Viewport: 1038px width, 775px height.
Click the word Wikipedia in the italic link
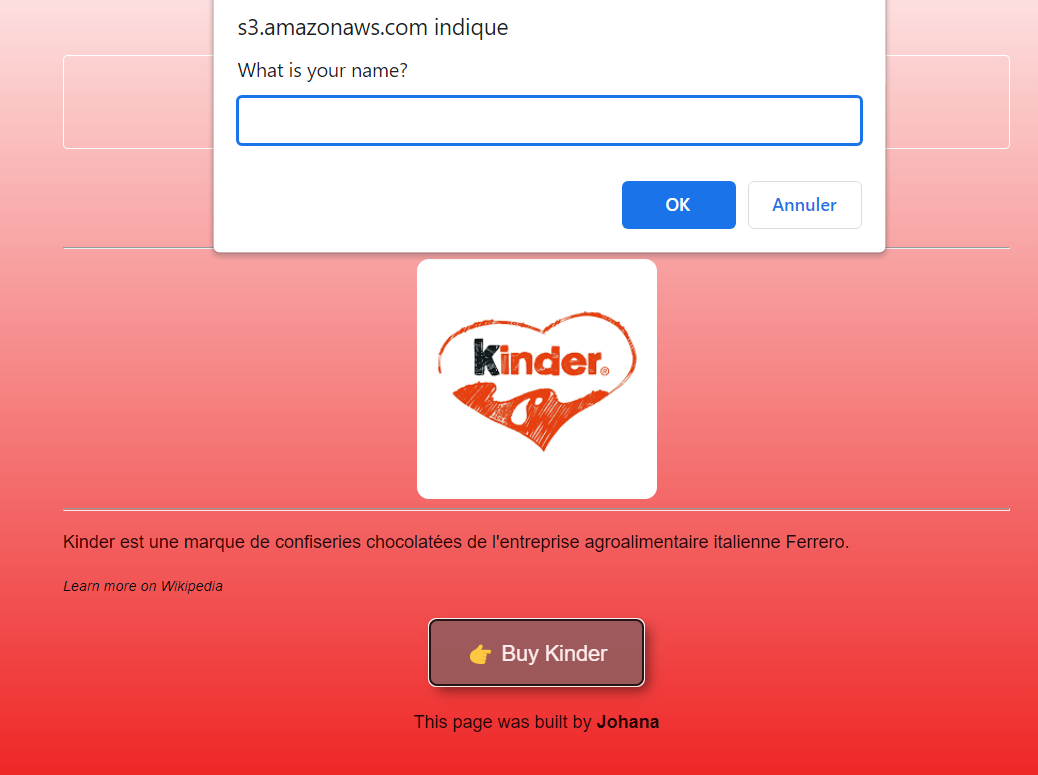coord(192,586)
